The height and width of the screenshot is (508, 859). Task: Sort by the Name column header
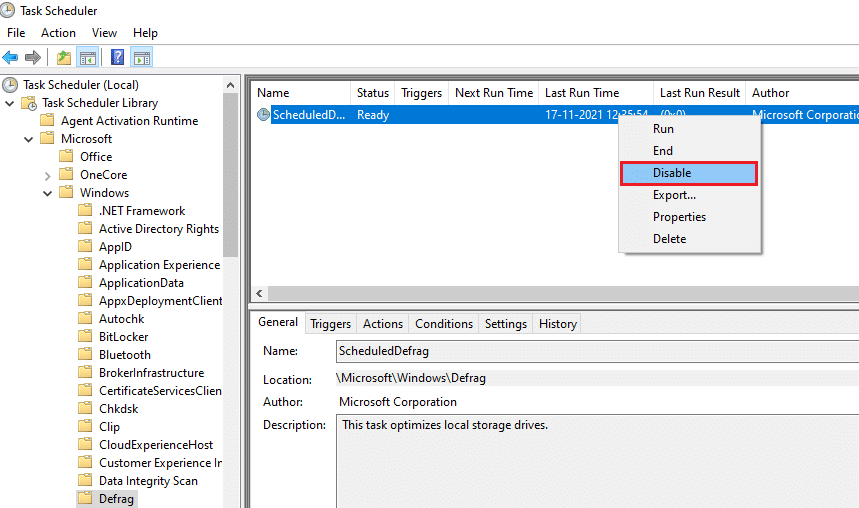point(301,93)
